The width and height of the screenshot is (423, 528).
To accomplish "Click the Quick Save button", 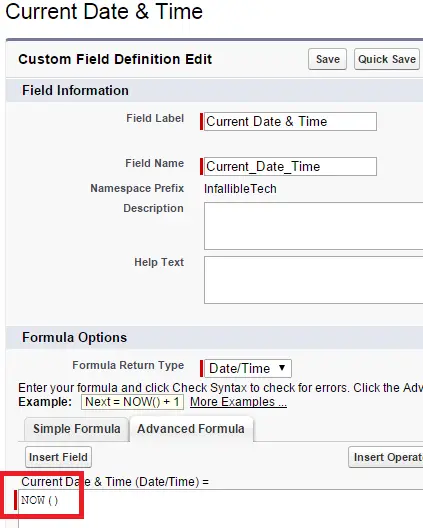I will [x=387, y=59].
